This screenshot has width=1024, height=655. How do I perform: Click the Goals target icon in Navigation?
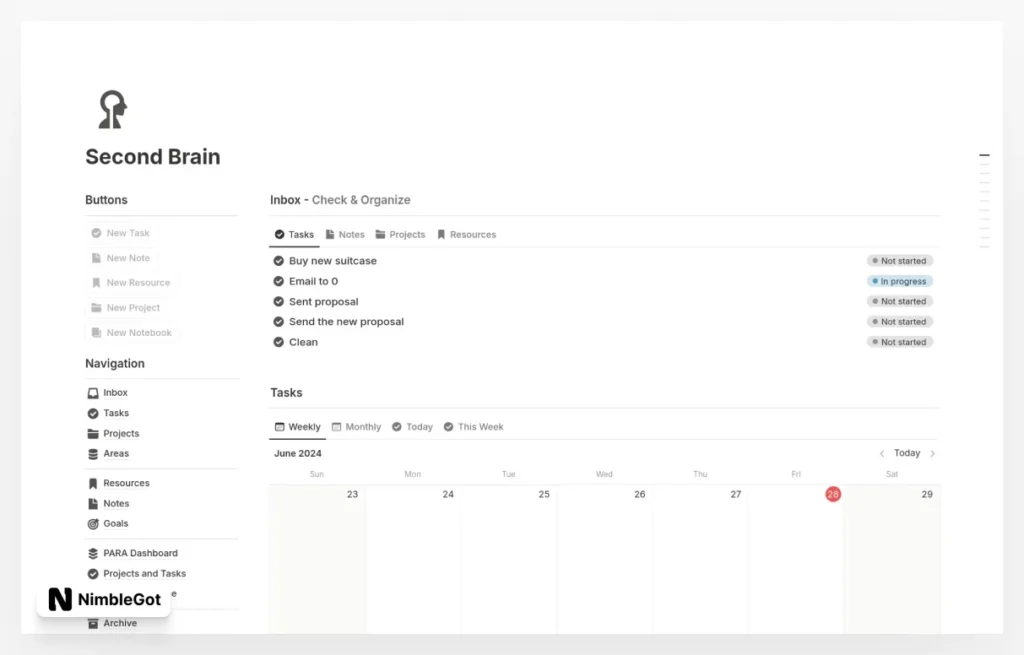pos(93,524)
